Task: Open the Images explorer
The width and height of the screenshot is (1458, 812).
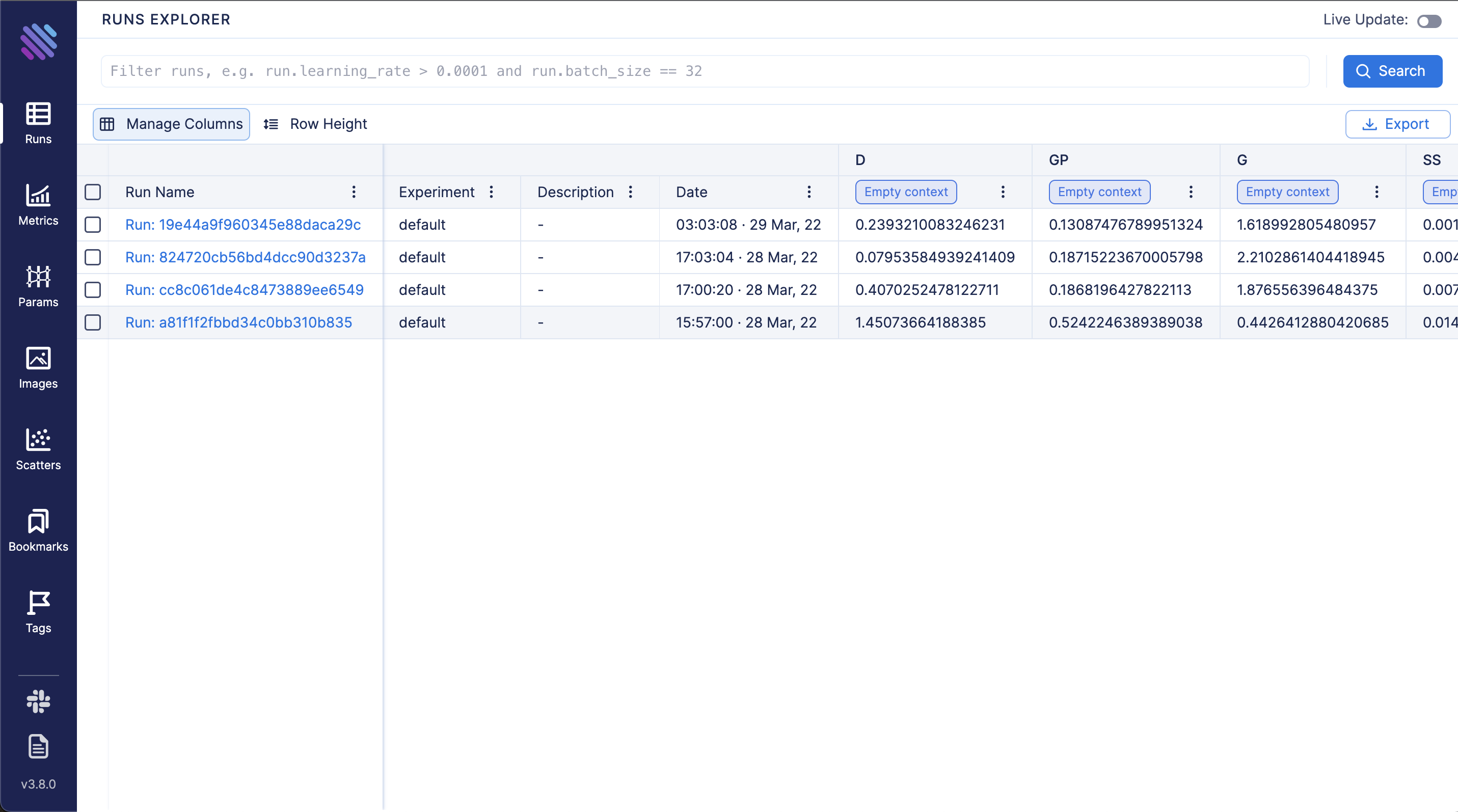Action: point(39,367)
